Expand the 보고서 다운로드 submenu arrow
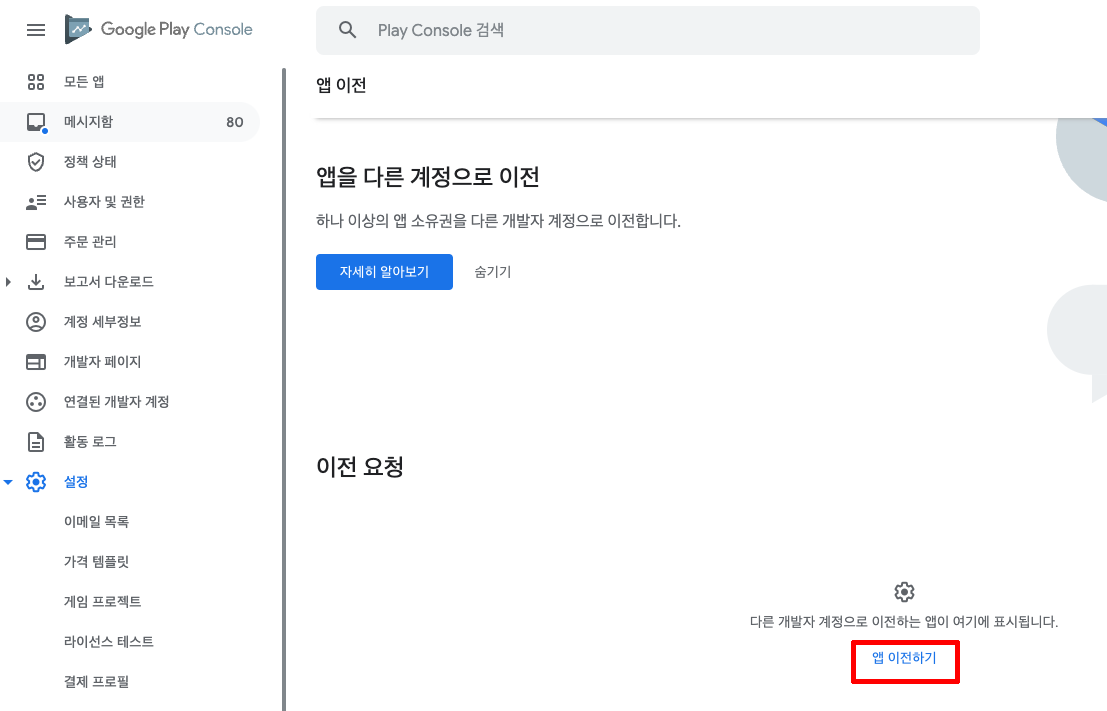This screenshot has height=711, width=1107. 8,282
